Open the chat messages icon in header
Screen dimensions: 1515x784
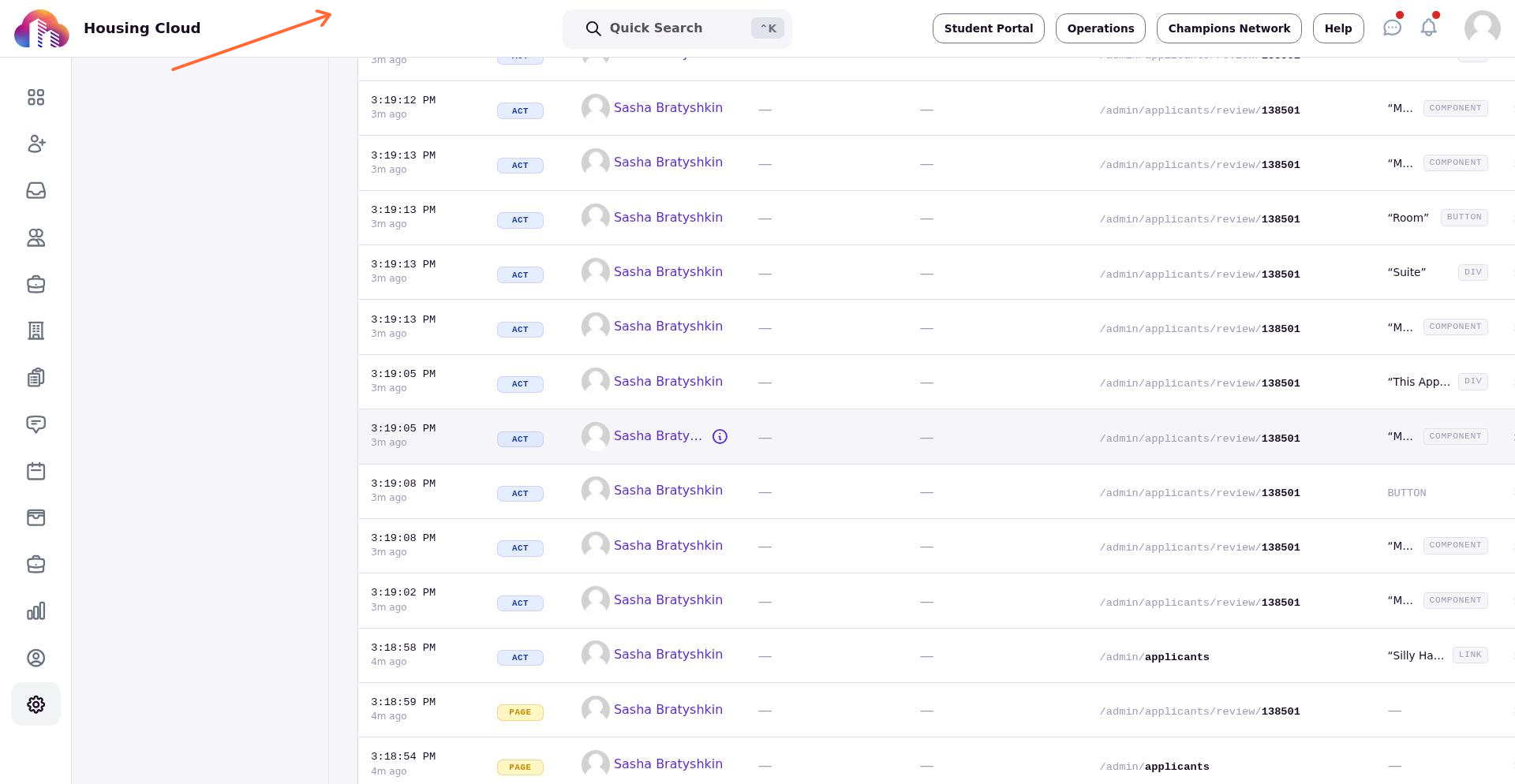click(1392, 28)
